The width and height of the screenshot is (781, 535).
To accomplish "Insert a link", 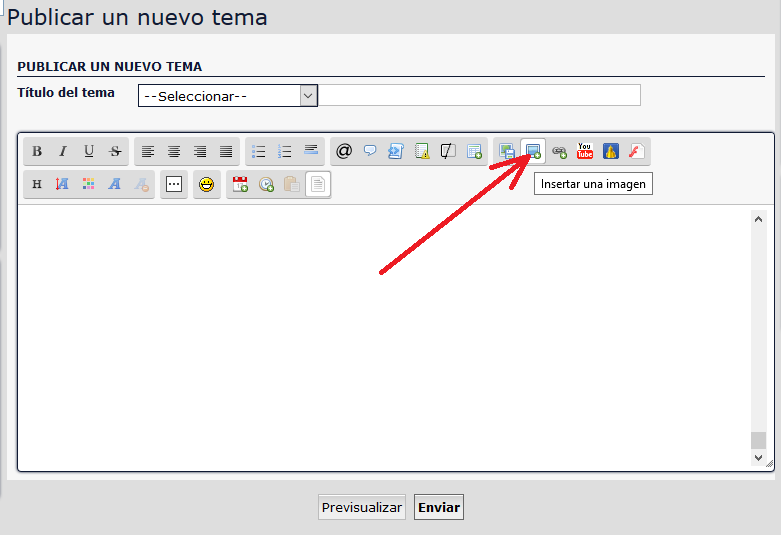I will coord(559,151).
